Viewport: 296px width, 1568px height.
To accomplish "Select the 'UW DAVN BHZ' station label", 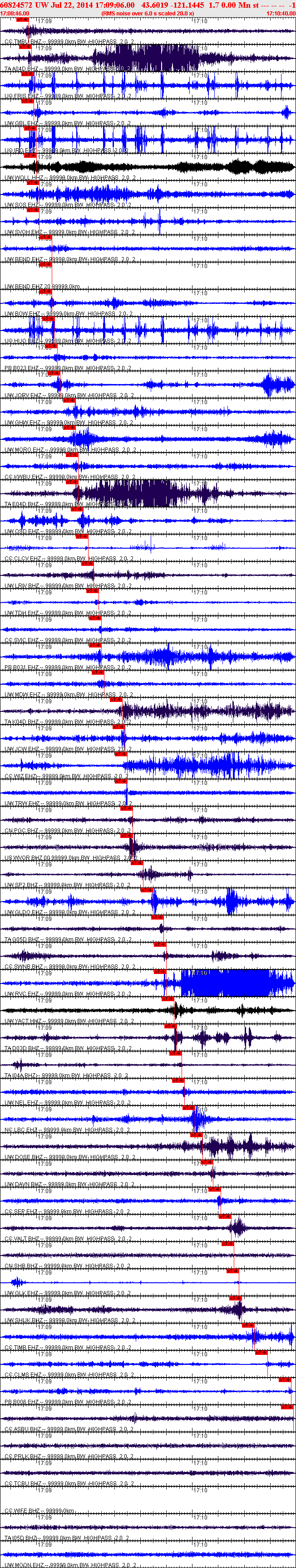I will (x=24, y=1184).
